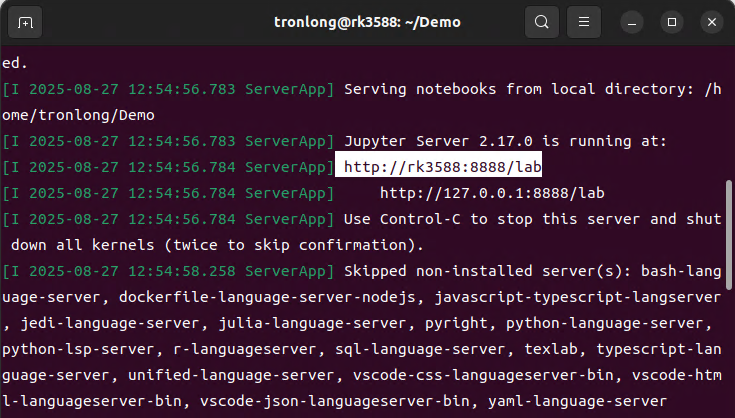Click the text 'Jupyter Server 2.17.0 is running at:'
This screenshot has width=735, height=418.
505,141
